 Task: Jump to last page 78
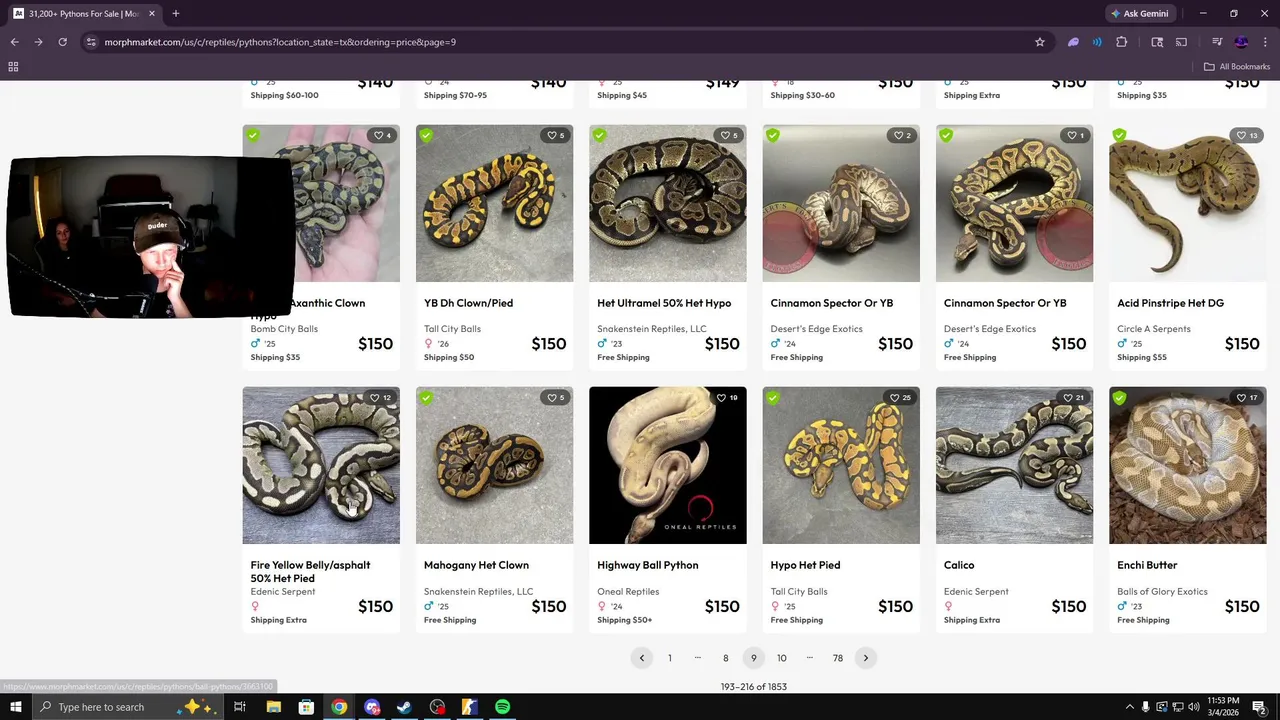[838, 658]
